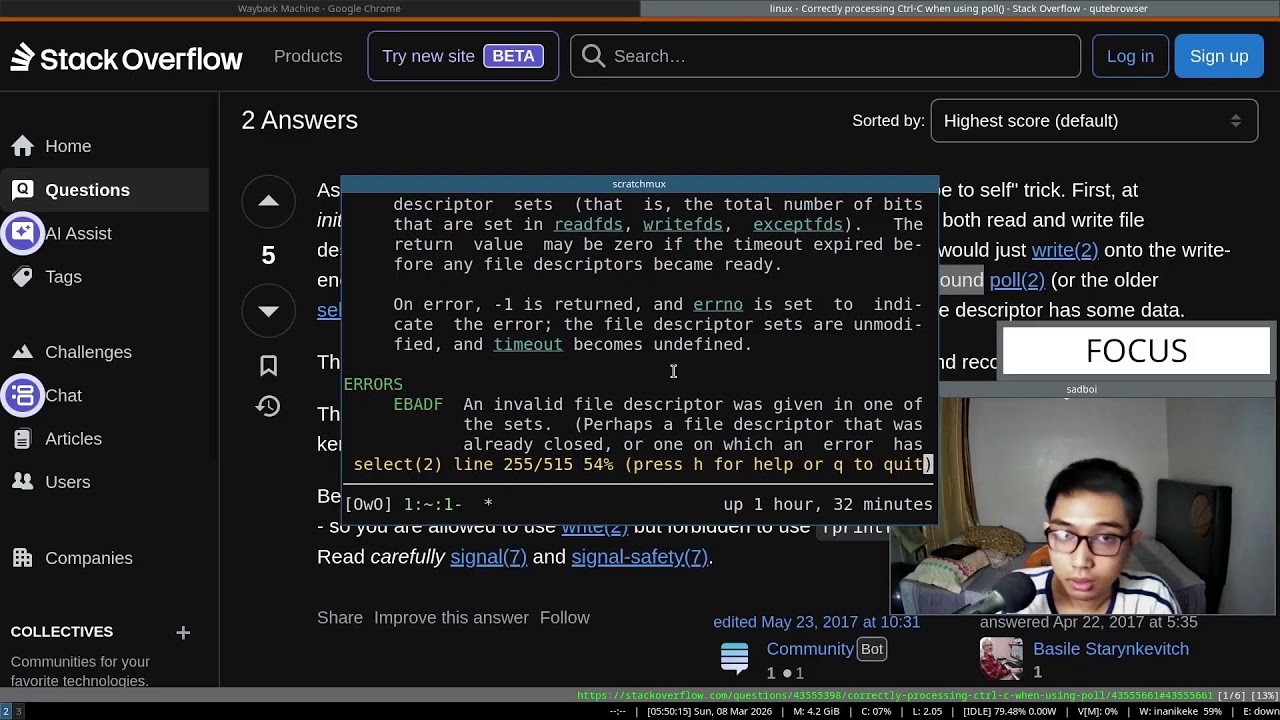Add a collective with the plus icon
This screenshot has height=720, width=1280.
pyautogui.click(x=183, y=632)
